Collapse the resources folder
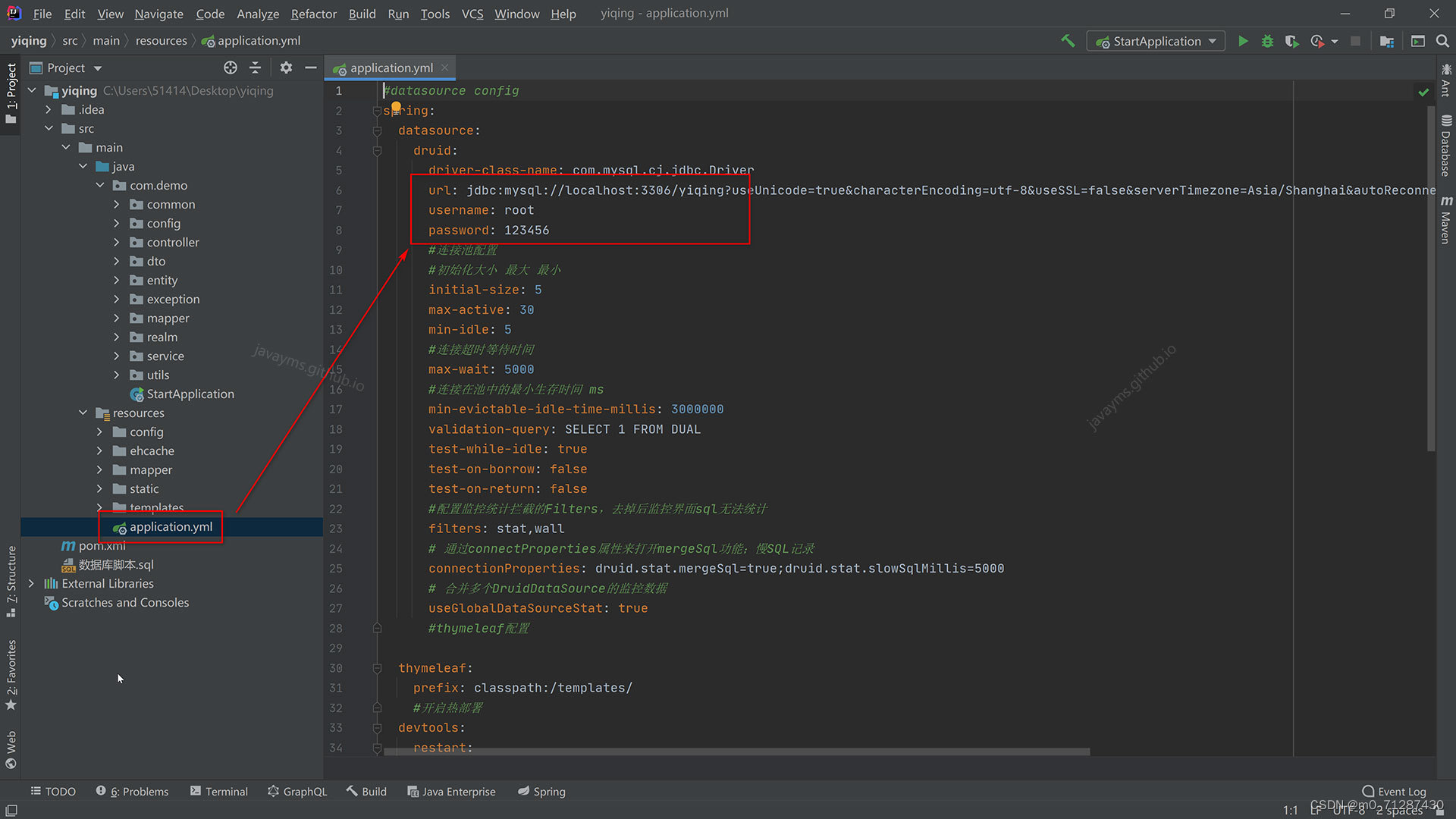 tap(83, 413)
